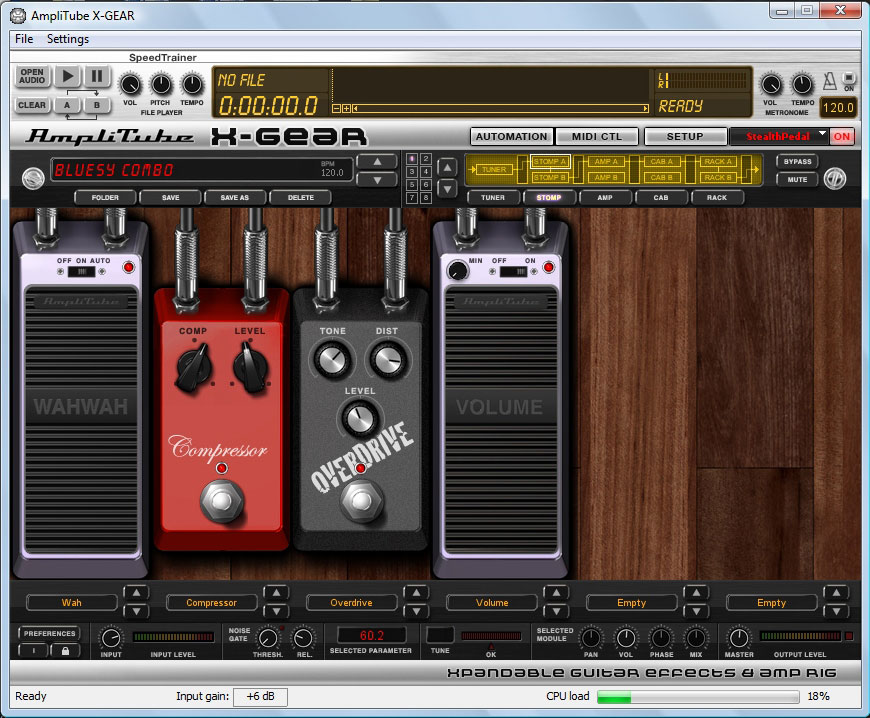Image resolution: width=870 pixels, height=718 pixels.
Task: Click the selected module MIX knob
Action: pyautogui.click(x=696, y=638)
